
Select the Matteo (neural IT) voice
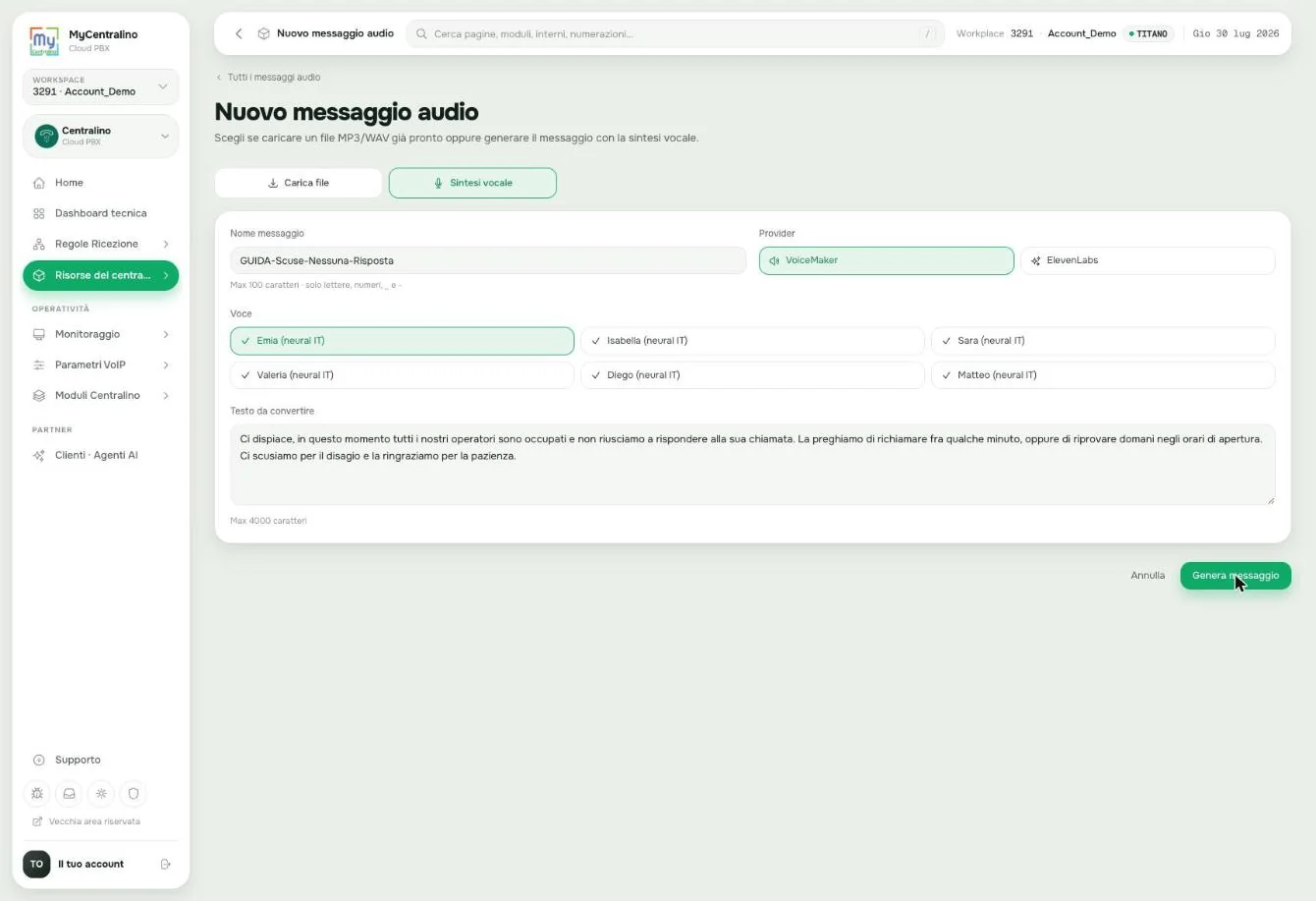coord(1103,375)
